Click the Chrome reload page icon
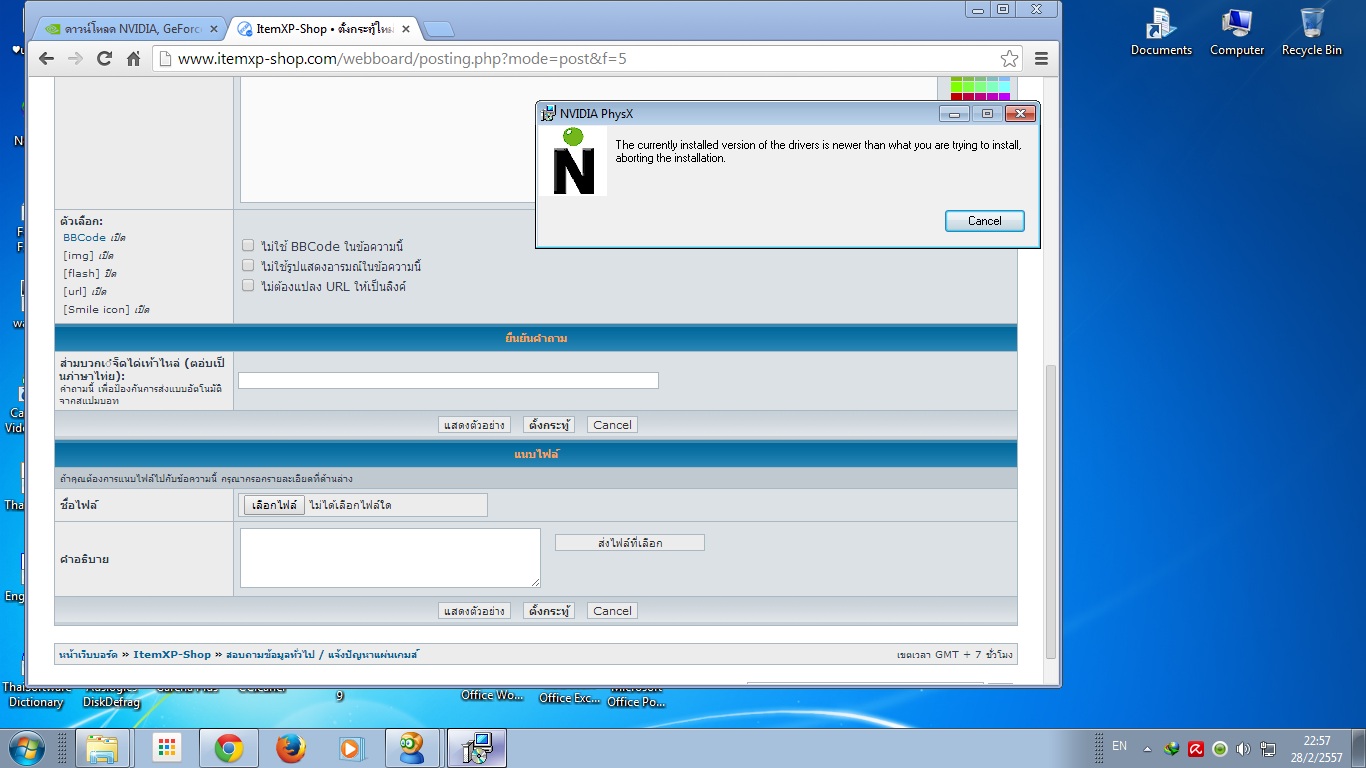The width and height of the screenshot is (1366, 768). click(x=104, y=59)
